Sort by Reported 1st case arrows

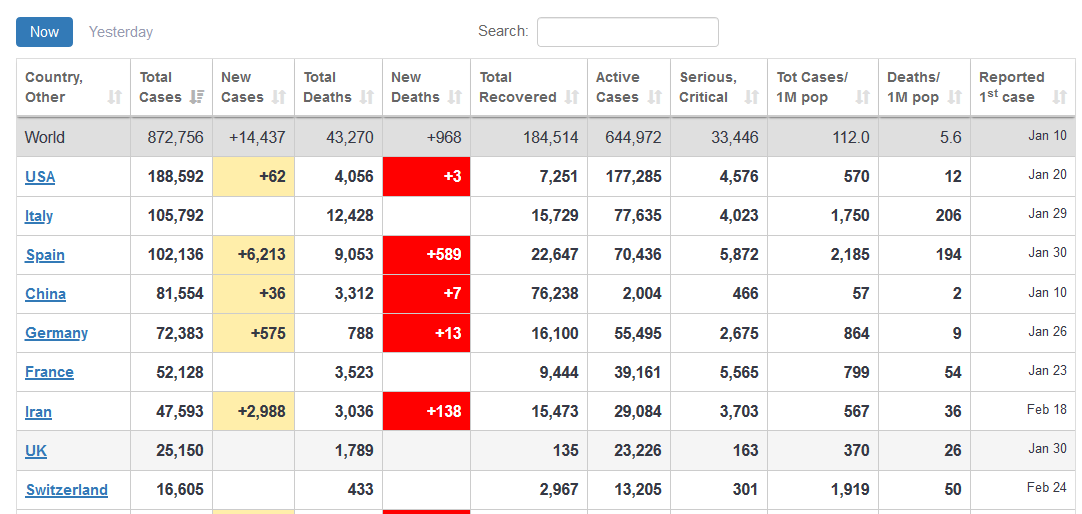click(1057, 97)
